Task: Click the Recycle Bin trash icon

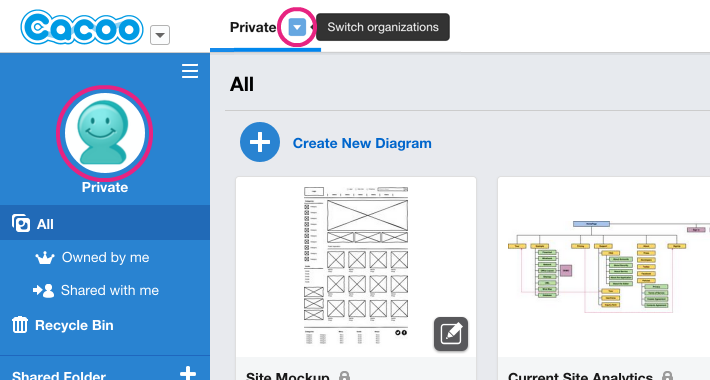Action: (x=19, y=325)
